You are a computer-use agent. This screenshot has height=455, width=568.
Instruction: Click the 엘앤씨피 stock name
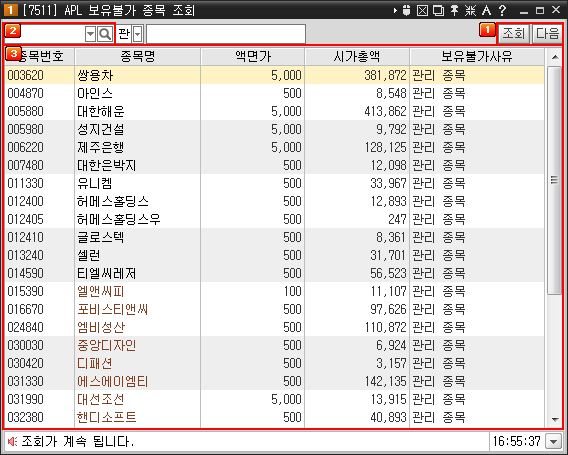tap(101, 291)
